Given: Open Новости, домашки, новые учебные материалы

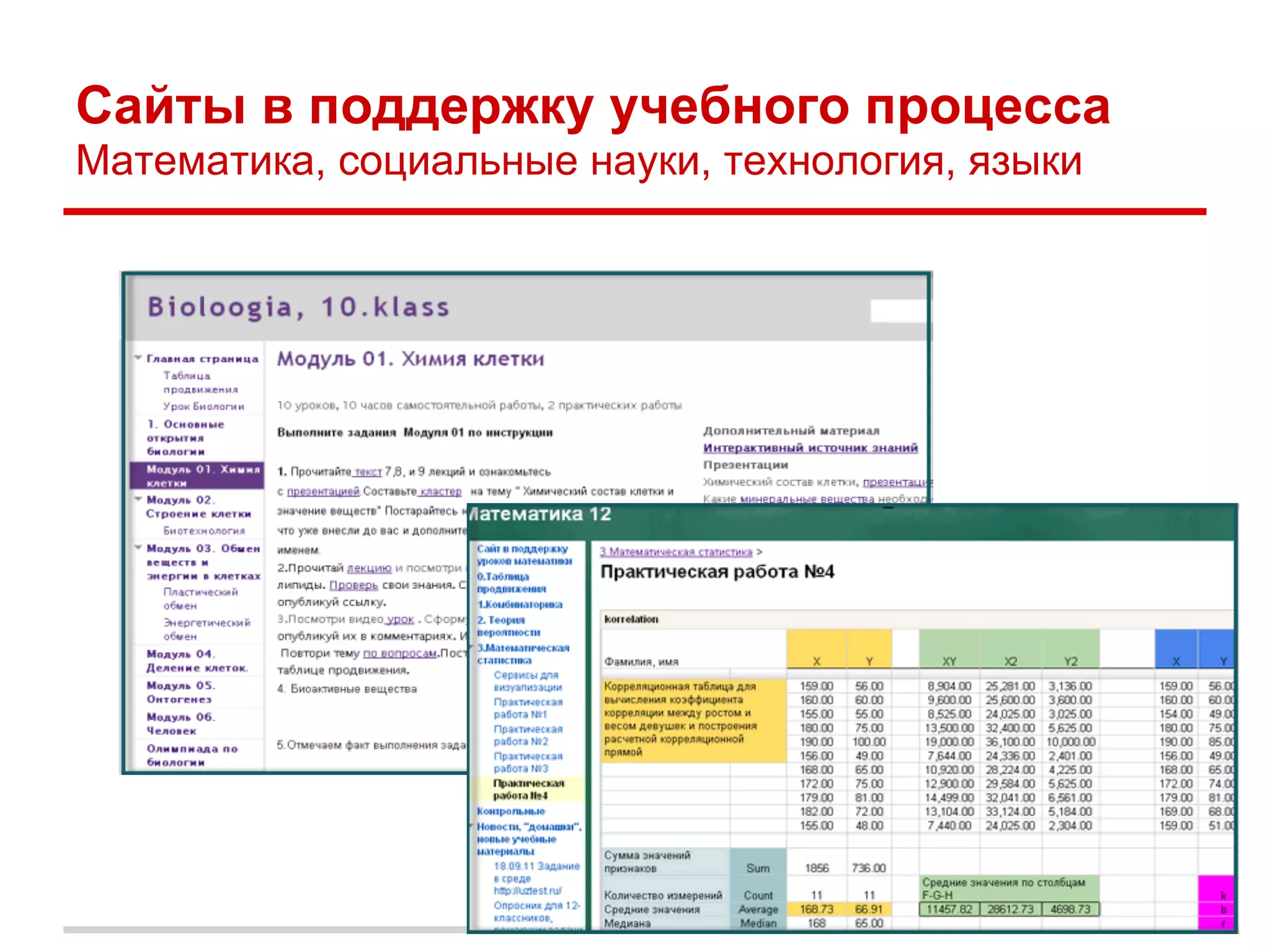Looking at the screenshot, I should pos(529,839).
